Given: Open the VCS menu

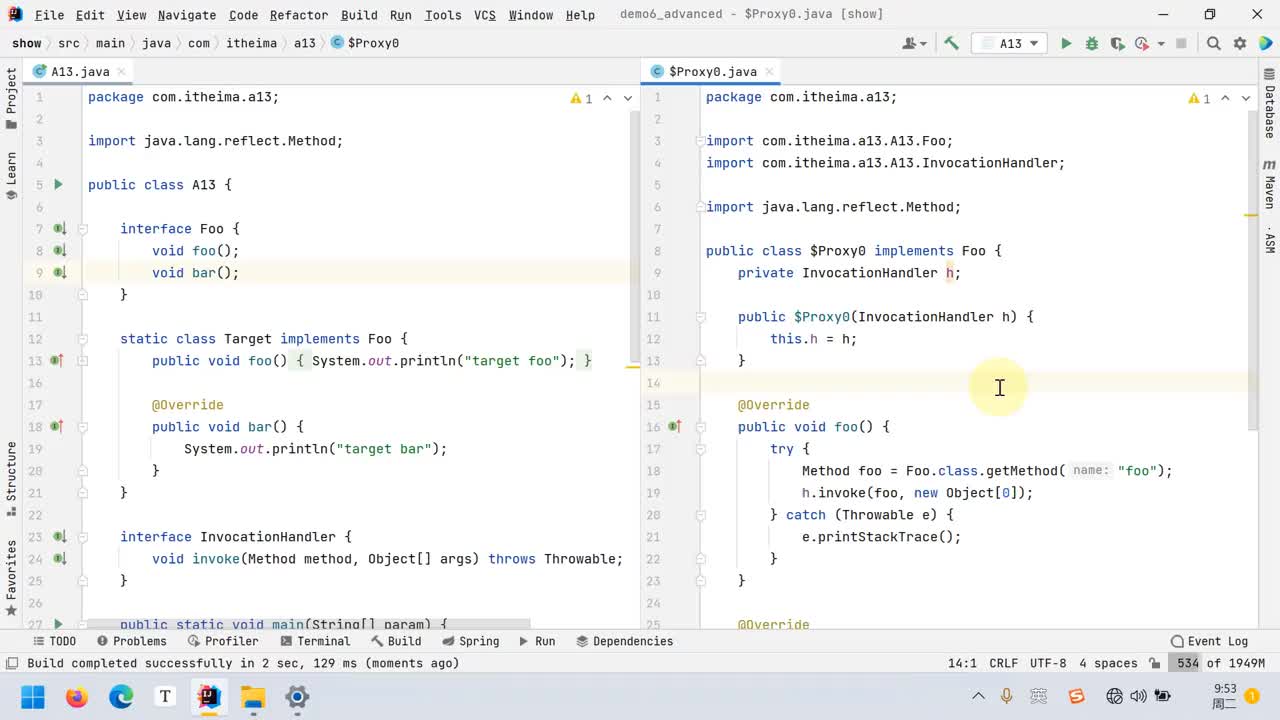Looking at the screenshot, I should 485,15.
